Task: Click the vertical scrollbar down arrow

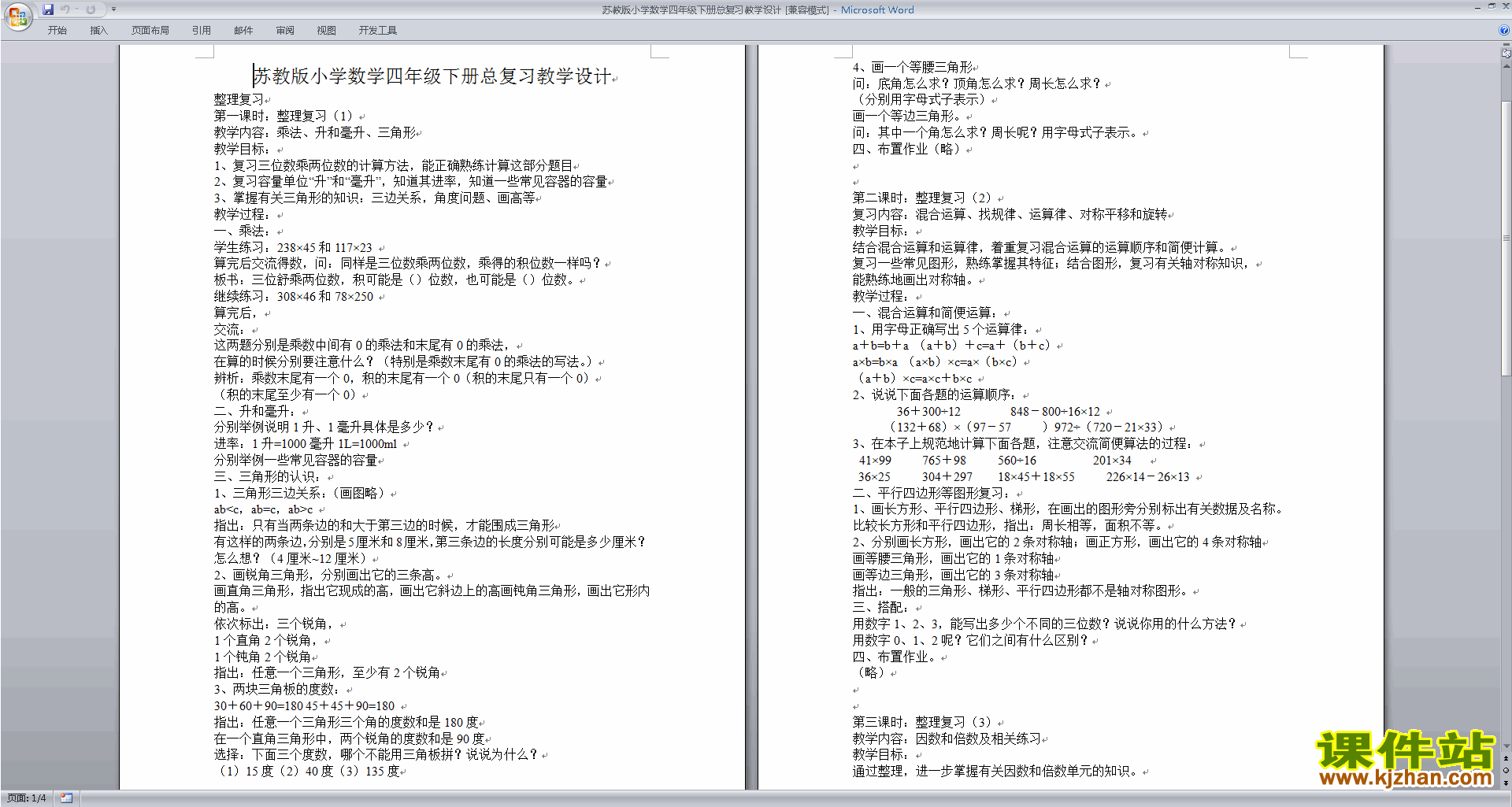Action: tap(1506, 747)
